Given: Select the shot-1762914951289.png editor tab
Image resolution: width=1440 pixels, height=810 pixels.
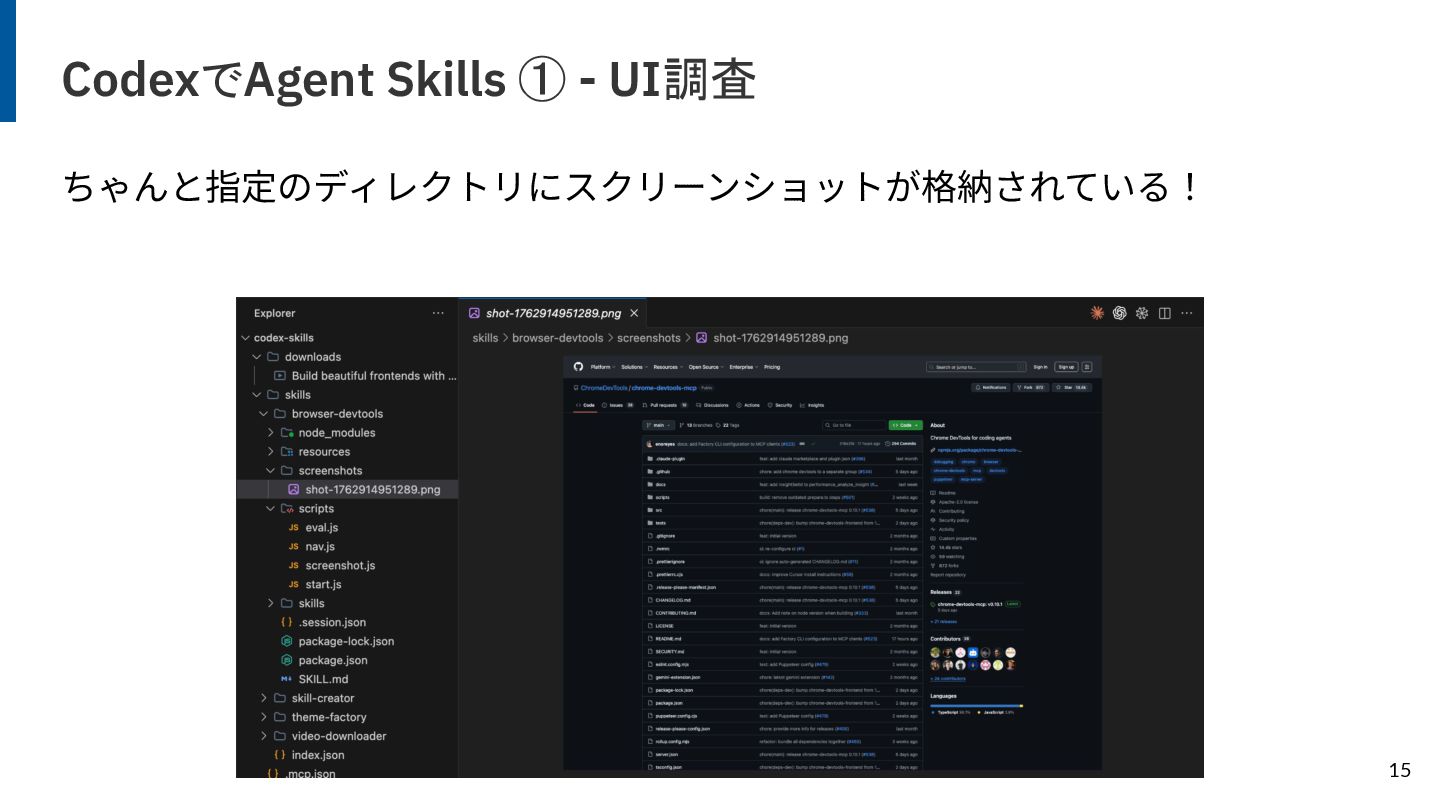Looking at the screenshot, I should 553,313.
